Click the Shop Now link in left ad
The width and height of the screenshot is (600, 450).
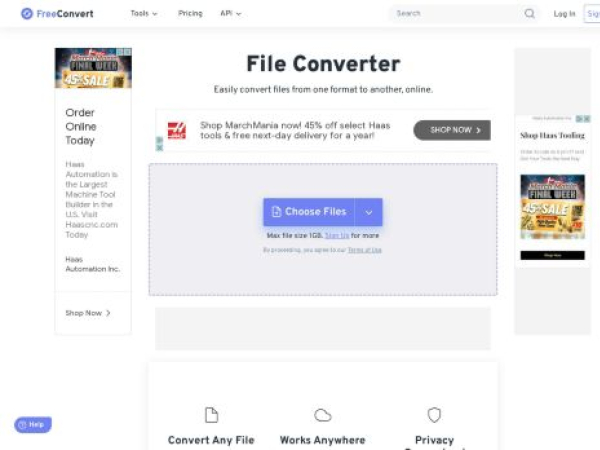pos(88,313)
